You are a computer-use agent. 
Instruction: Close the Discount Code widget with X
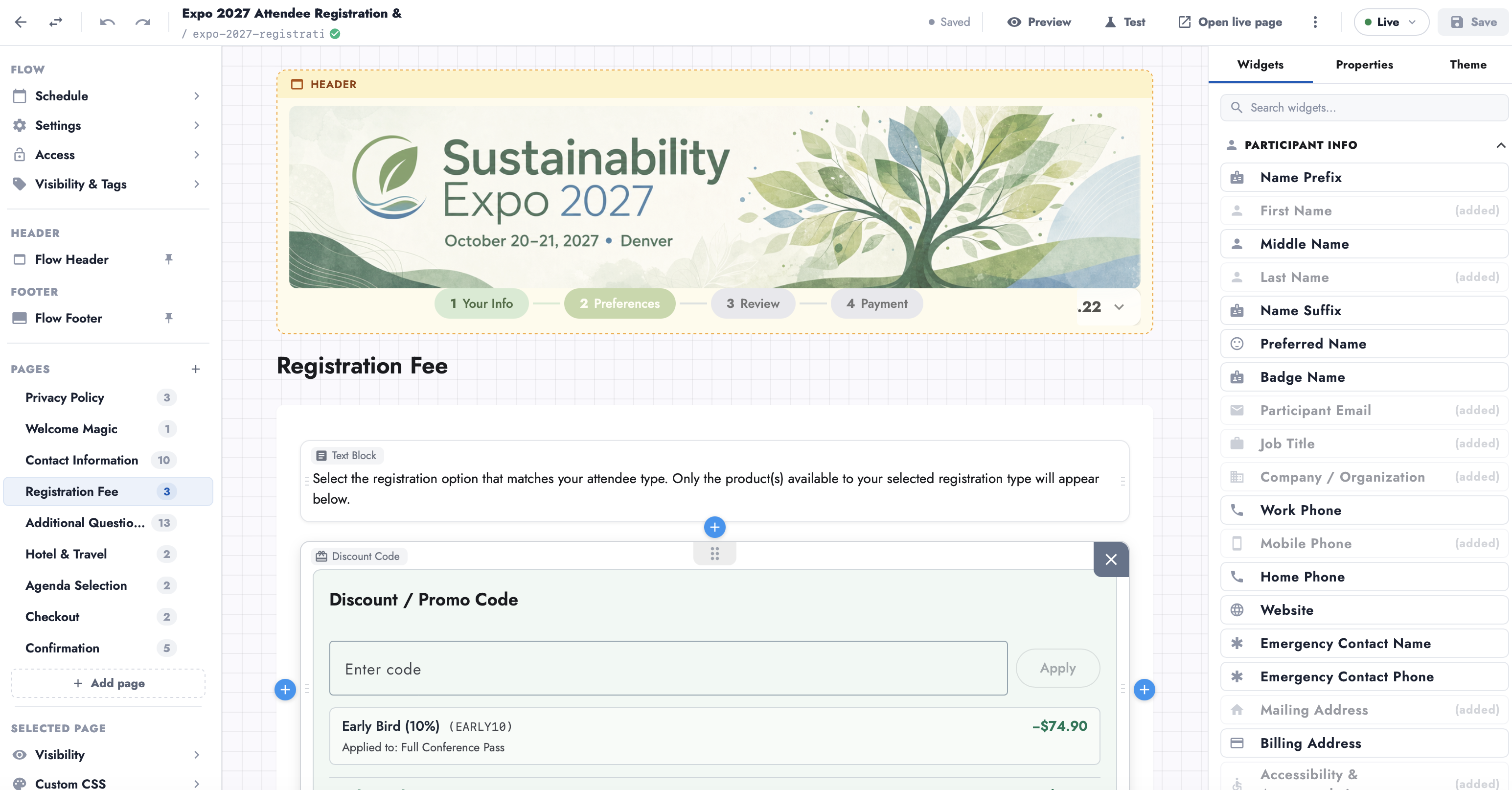(1111, 559)
